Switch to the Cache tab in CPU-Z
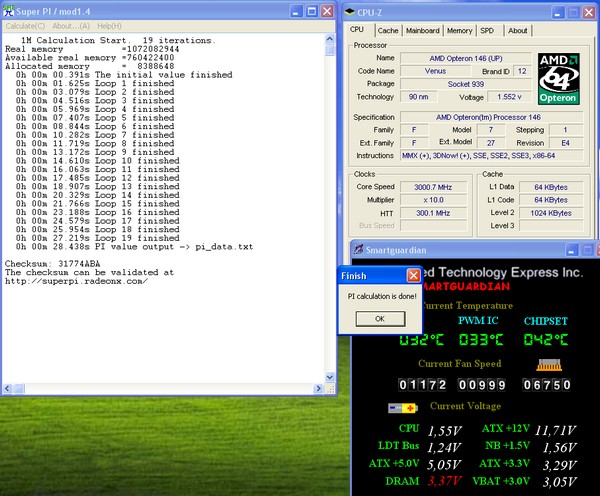Viewport: 600px width, 496px height. point(388,31)
